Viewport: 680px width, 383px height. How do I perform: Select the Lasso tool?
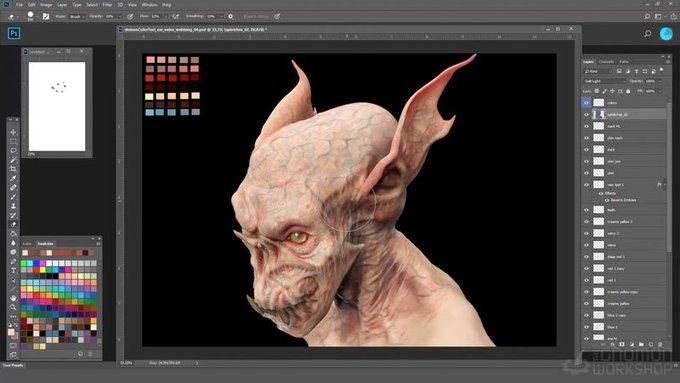point(13,151)
